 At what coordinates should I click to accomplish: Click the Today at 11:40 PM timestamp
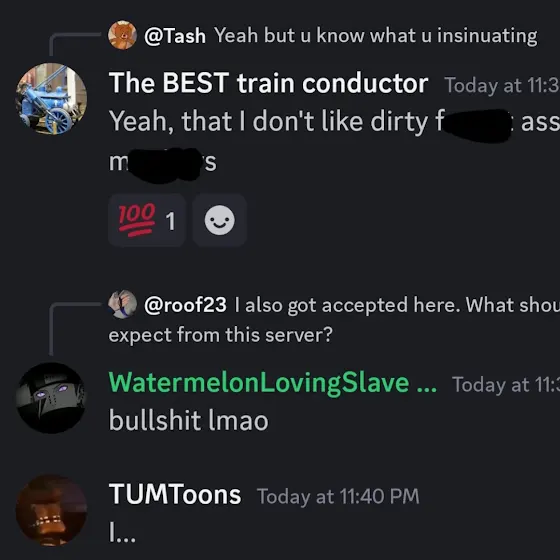coord(338,496)
